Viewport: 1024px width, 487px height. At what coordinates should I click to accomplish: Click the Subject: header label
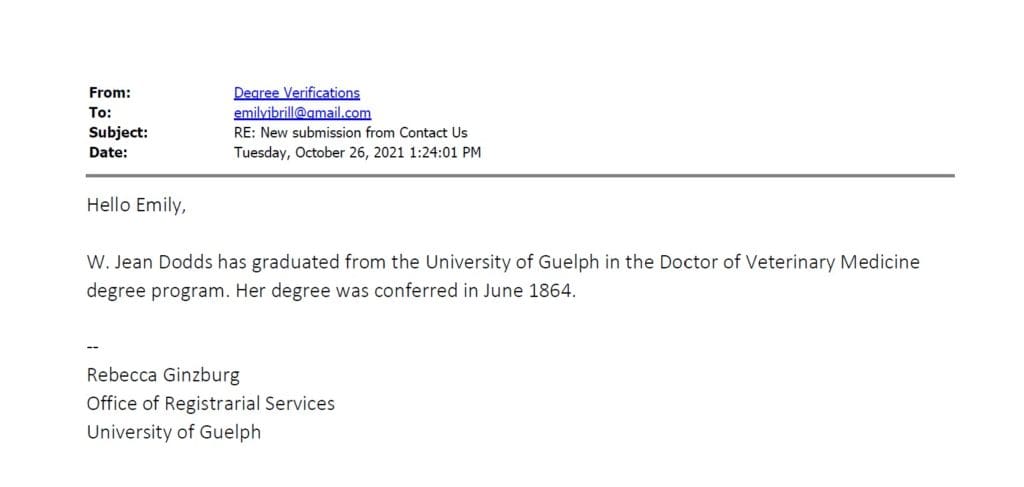tap(118, 133)
